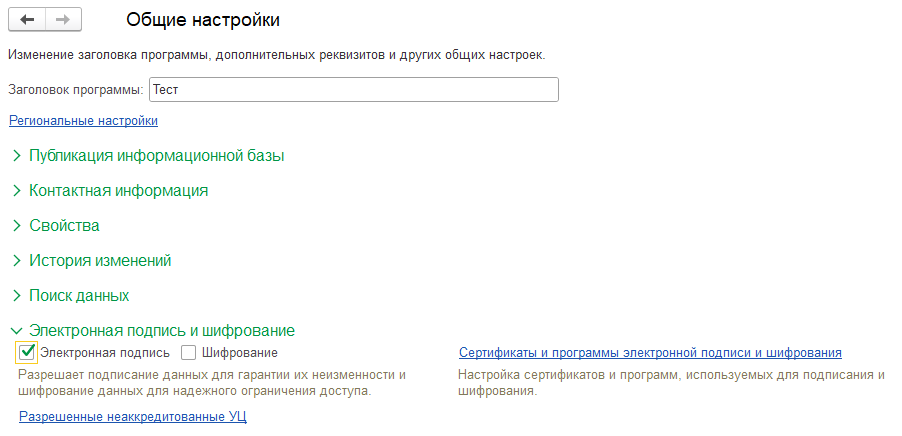Click the Заголовок программы input field

tap(353, 90)
